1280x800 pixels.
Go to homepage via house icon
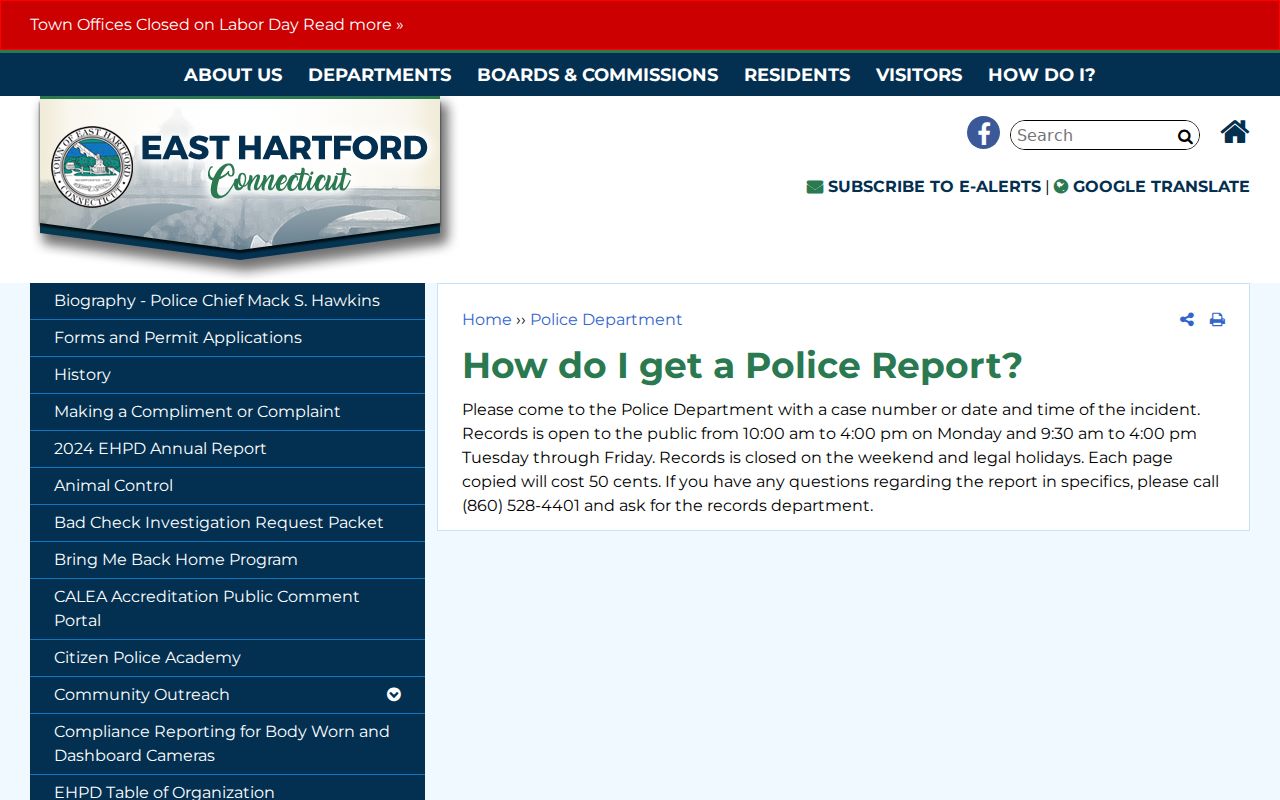pos(1235,132)
